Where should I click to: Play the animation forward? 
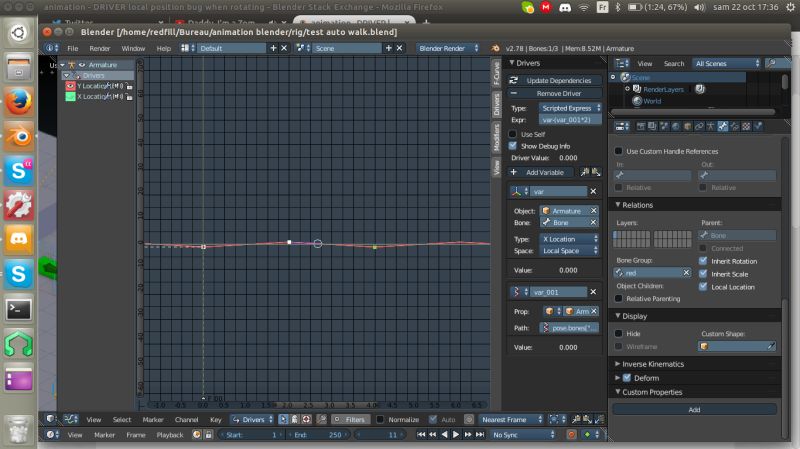point(456,435)
